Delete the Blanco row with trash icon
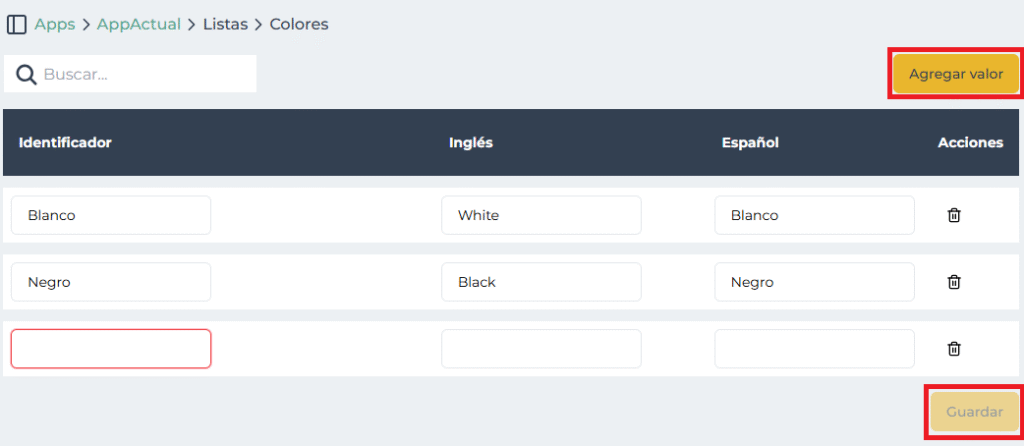 pos(954,215)
